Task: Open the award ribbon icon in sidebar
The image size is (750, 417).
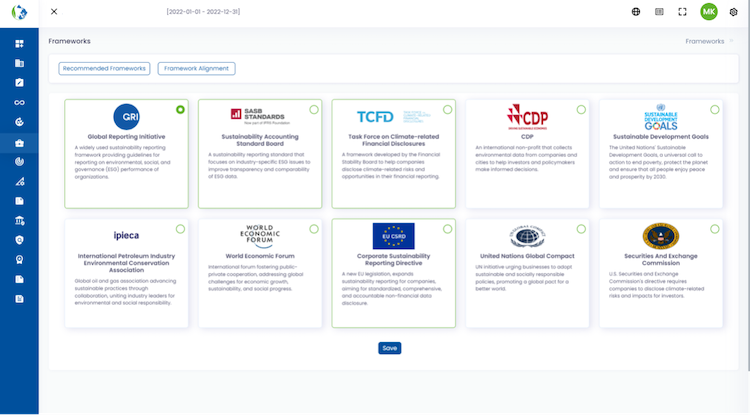Action: [x=19, y=260]
